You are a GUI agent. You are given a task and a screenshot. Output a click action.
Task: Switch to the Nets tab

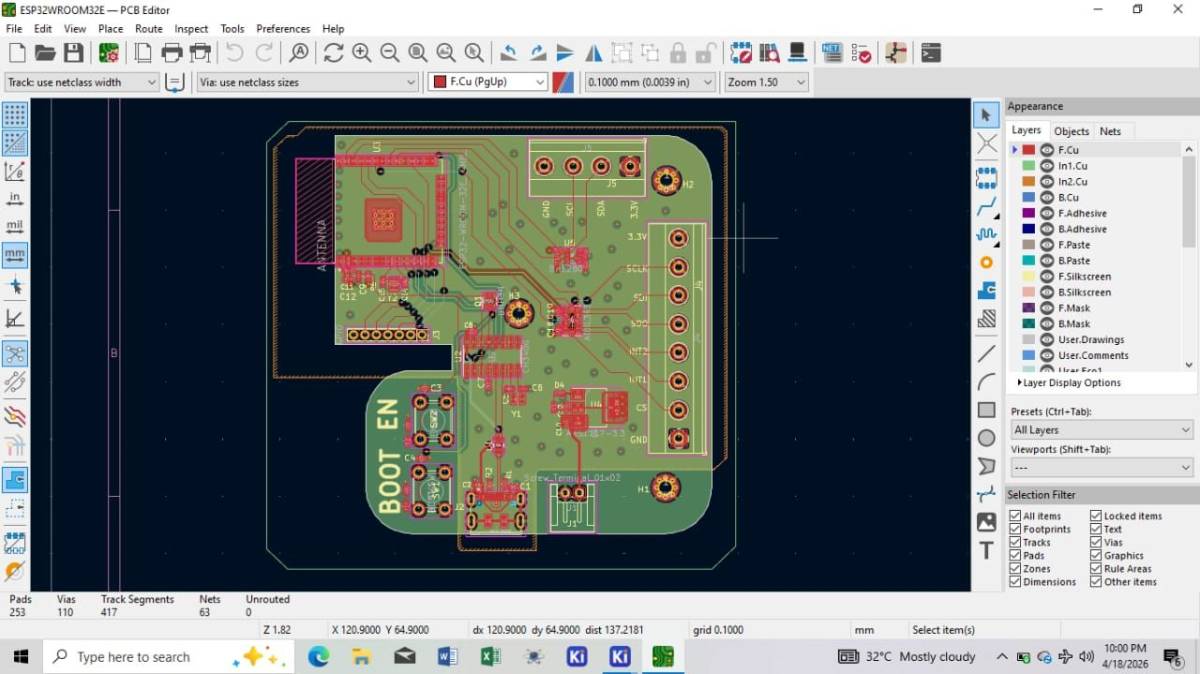click(x=1110, y=131)
